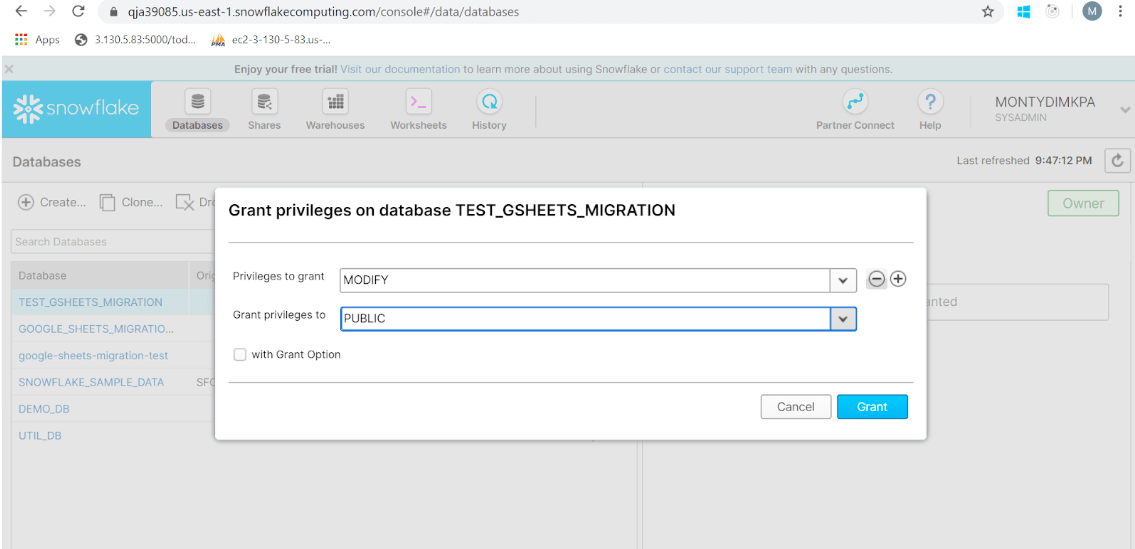This screenshot has height=549, width=1135.
Task: Open the History tab
Action: click(x=489, y=111)
